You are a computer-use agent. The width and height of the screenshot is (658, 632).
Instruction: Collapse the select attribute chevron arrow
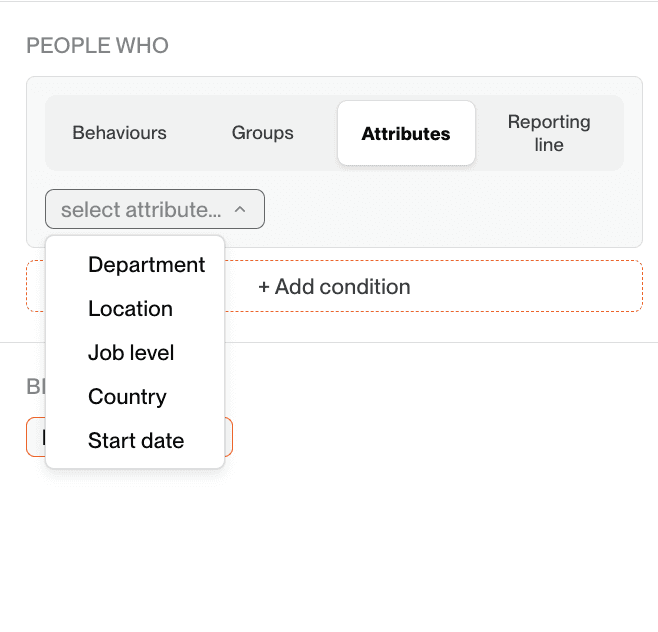point(240,210)
